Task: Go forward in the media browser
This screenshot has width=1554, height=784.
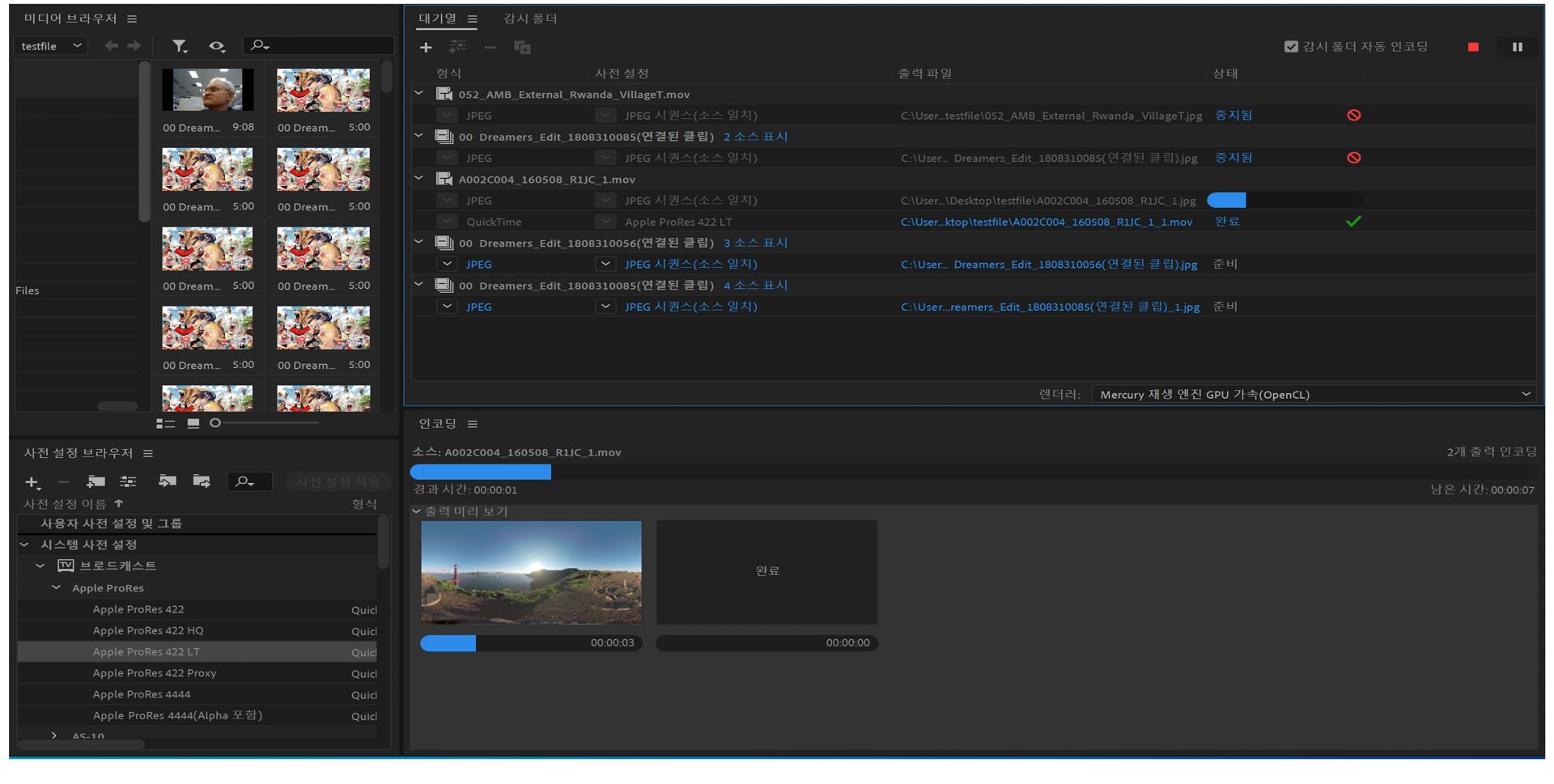Action: point(134,46)
